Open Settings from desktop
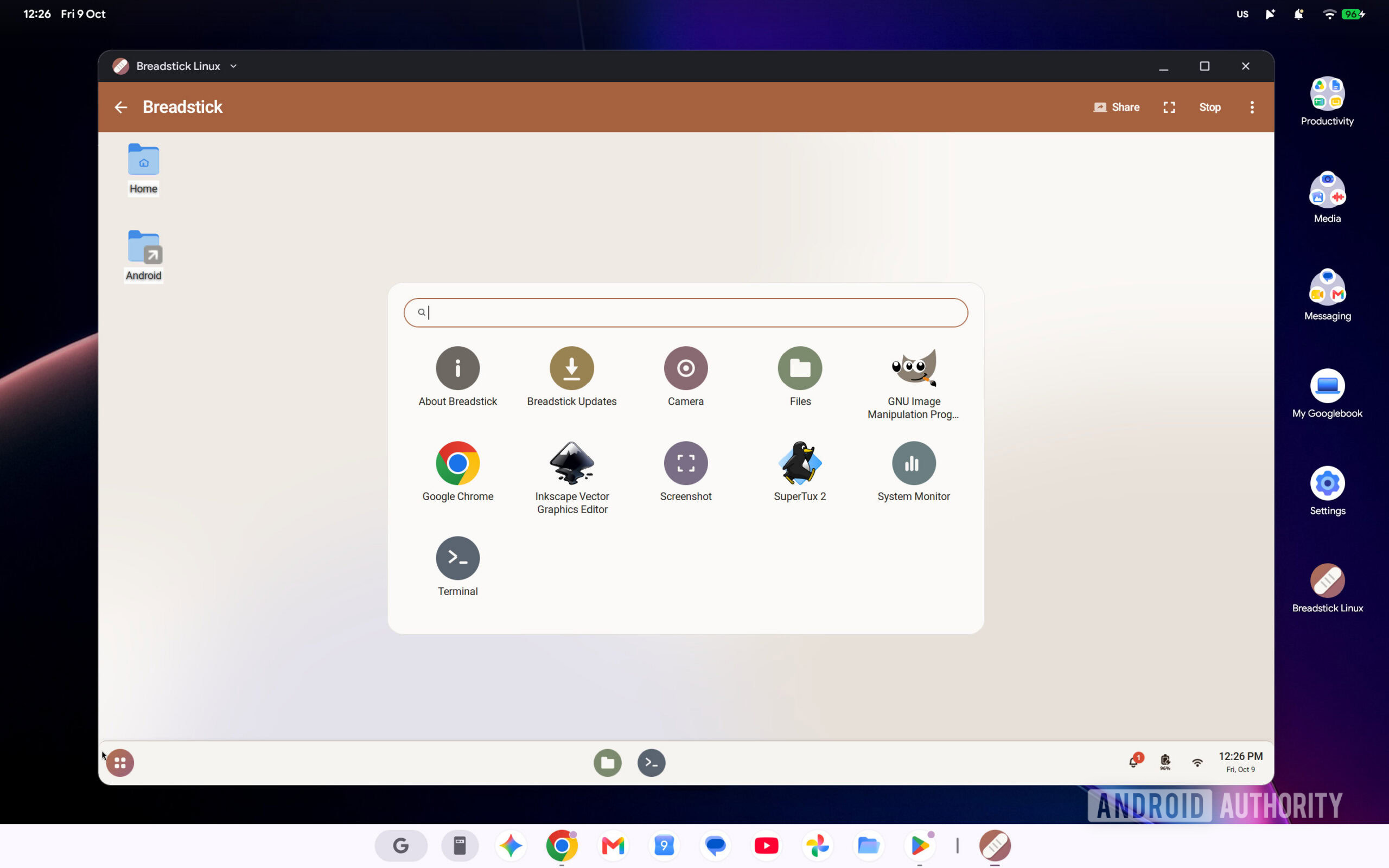 1327,490
